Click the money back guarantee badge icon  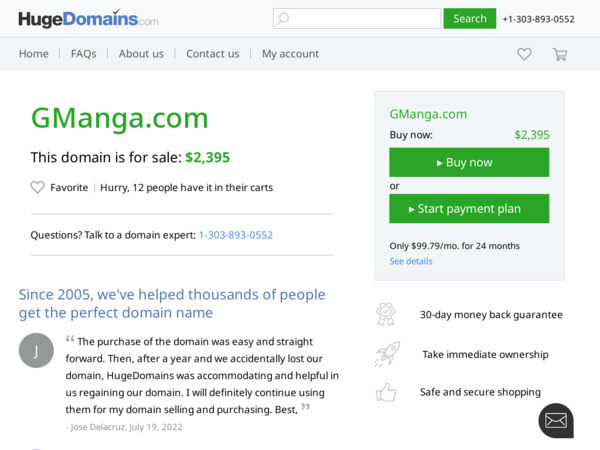click(386, 314)
